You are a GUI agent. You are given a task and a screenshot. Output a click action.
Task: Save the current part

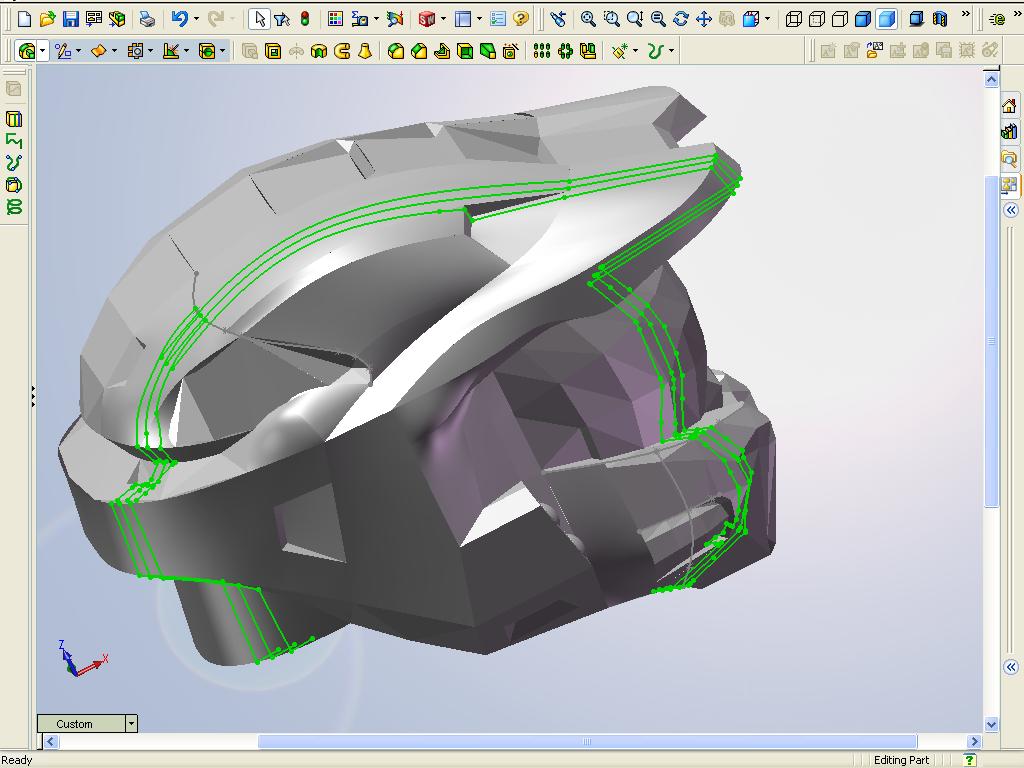click(71, 19)
